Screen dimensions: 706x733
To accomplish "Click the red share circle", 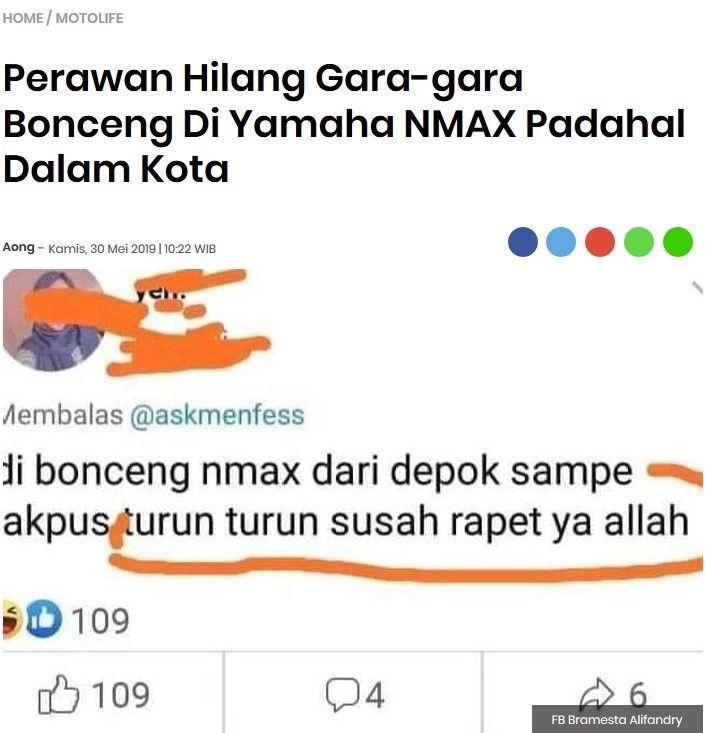I will 600,242.
